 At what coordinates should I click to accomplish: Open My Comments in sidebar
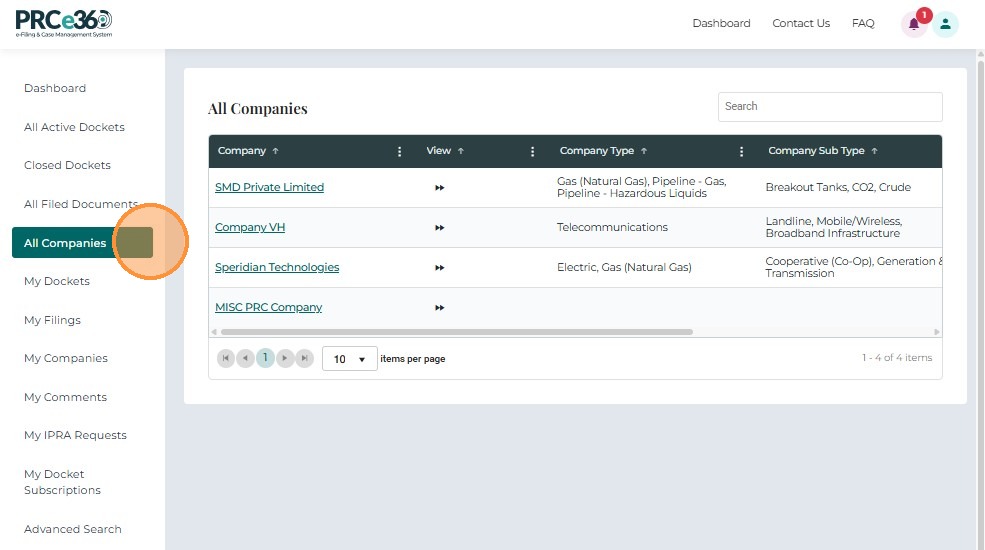point(65,397)
